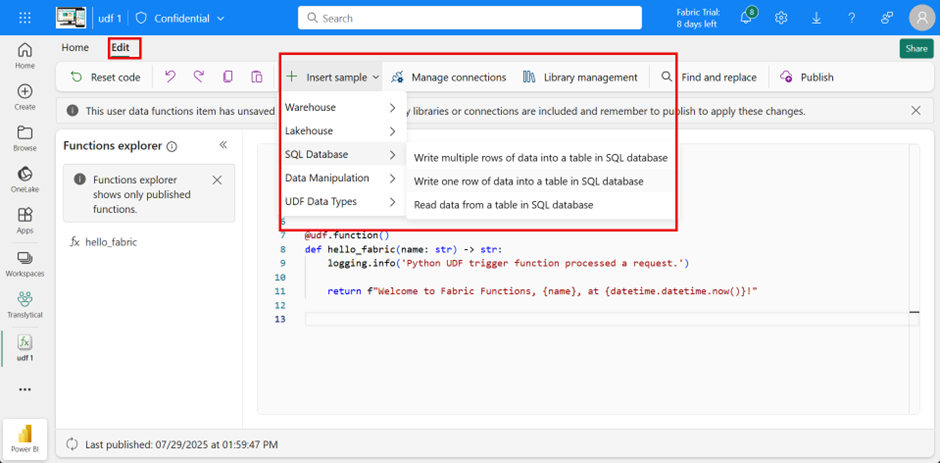Select hello_fabric function in explorer
The width and height of the screenshot is (940, 463).
click(110, 242)
